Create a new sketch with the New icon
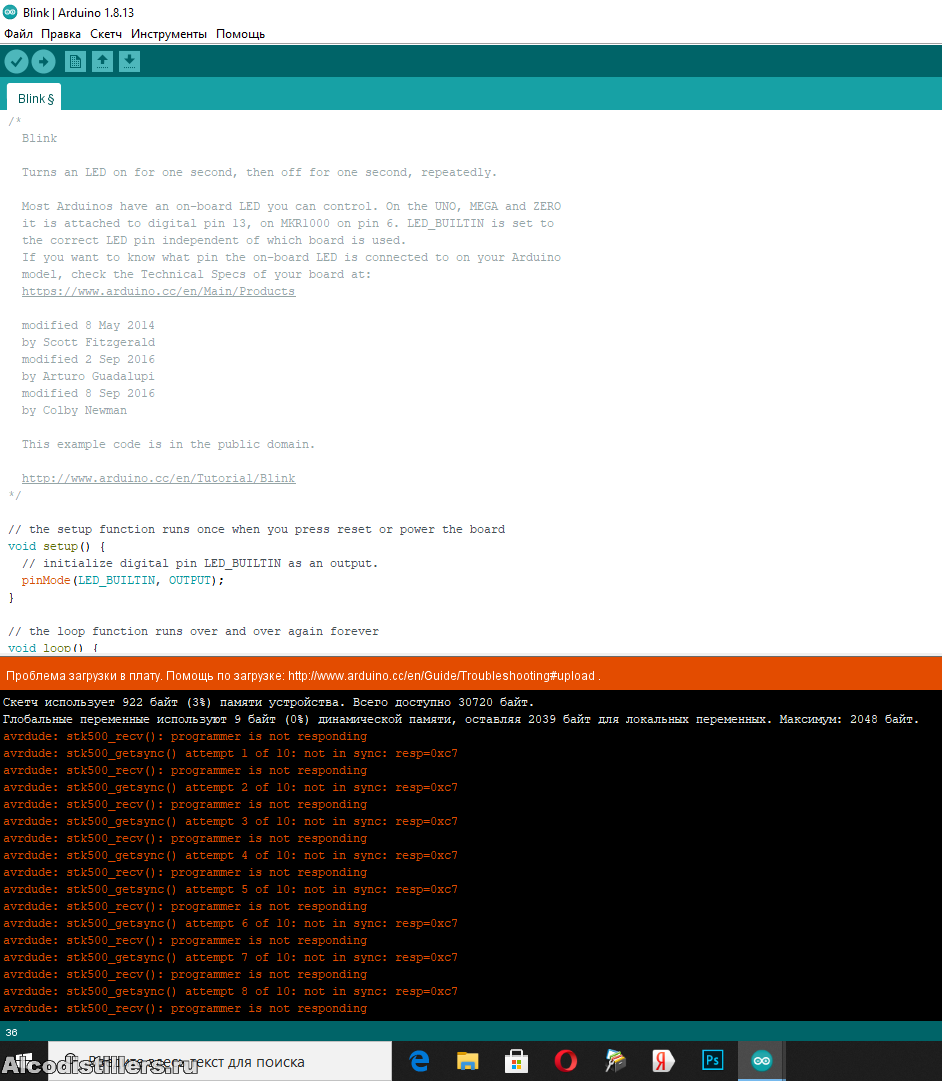This screenshot has height=1081, width=942. (75, 62)
